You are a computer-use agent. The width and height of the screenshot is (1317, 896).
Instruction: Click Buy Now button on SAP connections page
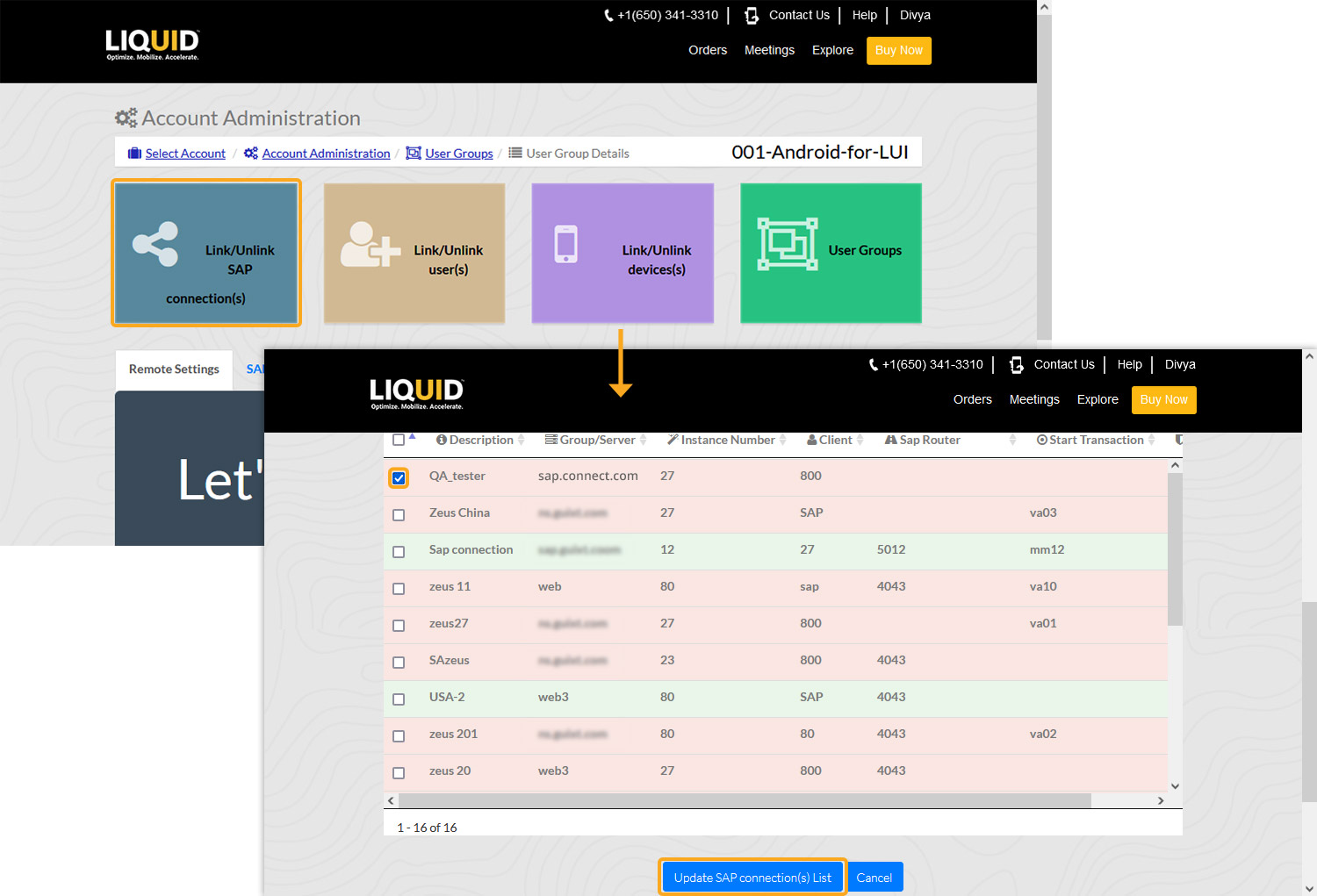coord(1164,400)
